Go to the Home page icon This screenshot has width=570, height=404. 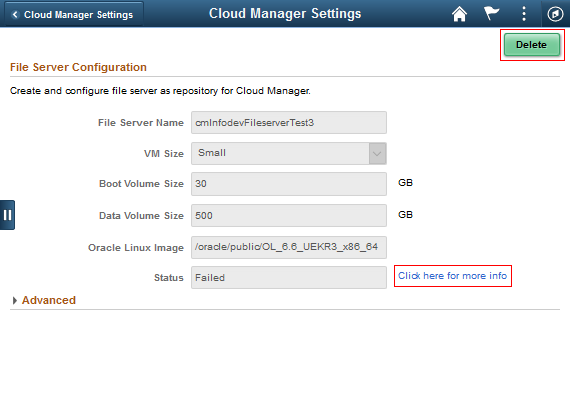tap(459, 14)
